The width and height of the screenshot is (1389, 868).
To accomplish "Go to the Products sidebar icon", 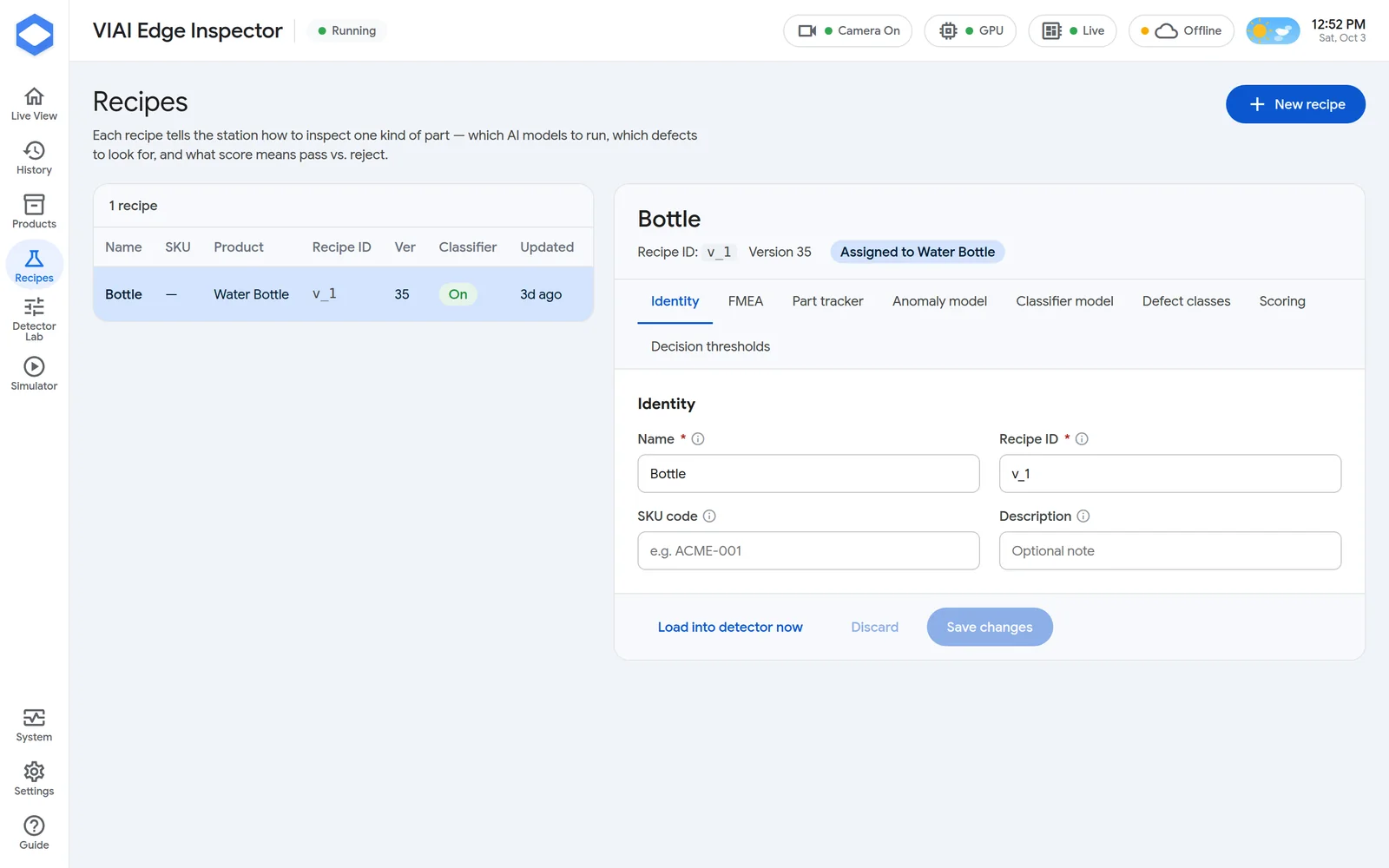I will (x=34, y=212).
